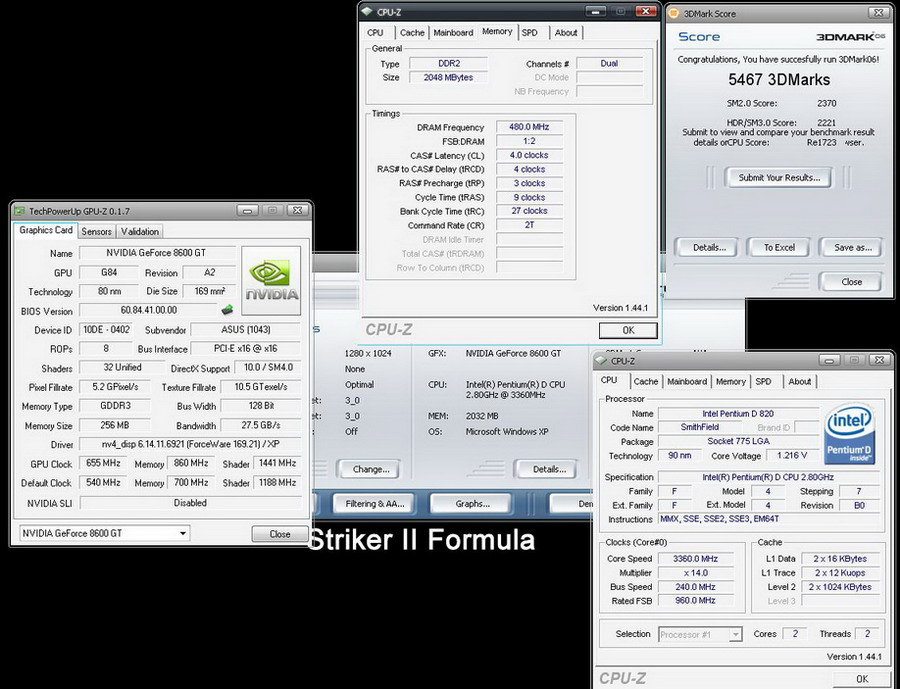Open Mainboard tab in memory CPU-Z window
The height and width of the screenshot is (689, 900).
453,33
